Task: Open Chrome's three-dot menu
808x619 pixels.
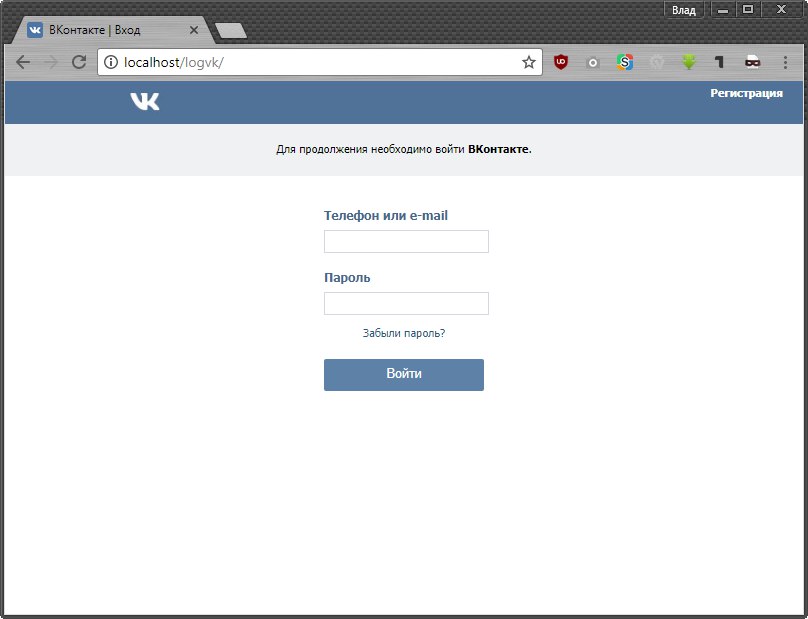Action: pos(785,62)
